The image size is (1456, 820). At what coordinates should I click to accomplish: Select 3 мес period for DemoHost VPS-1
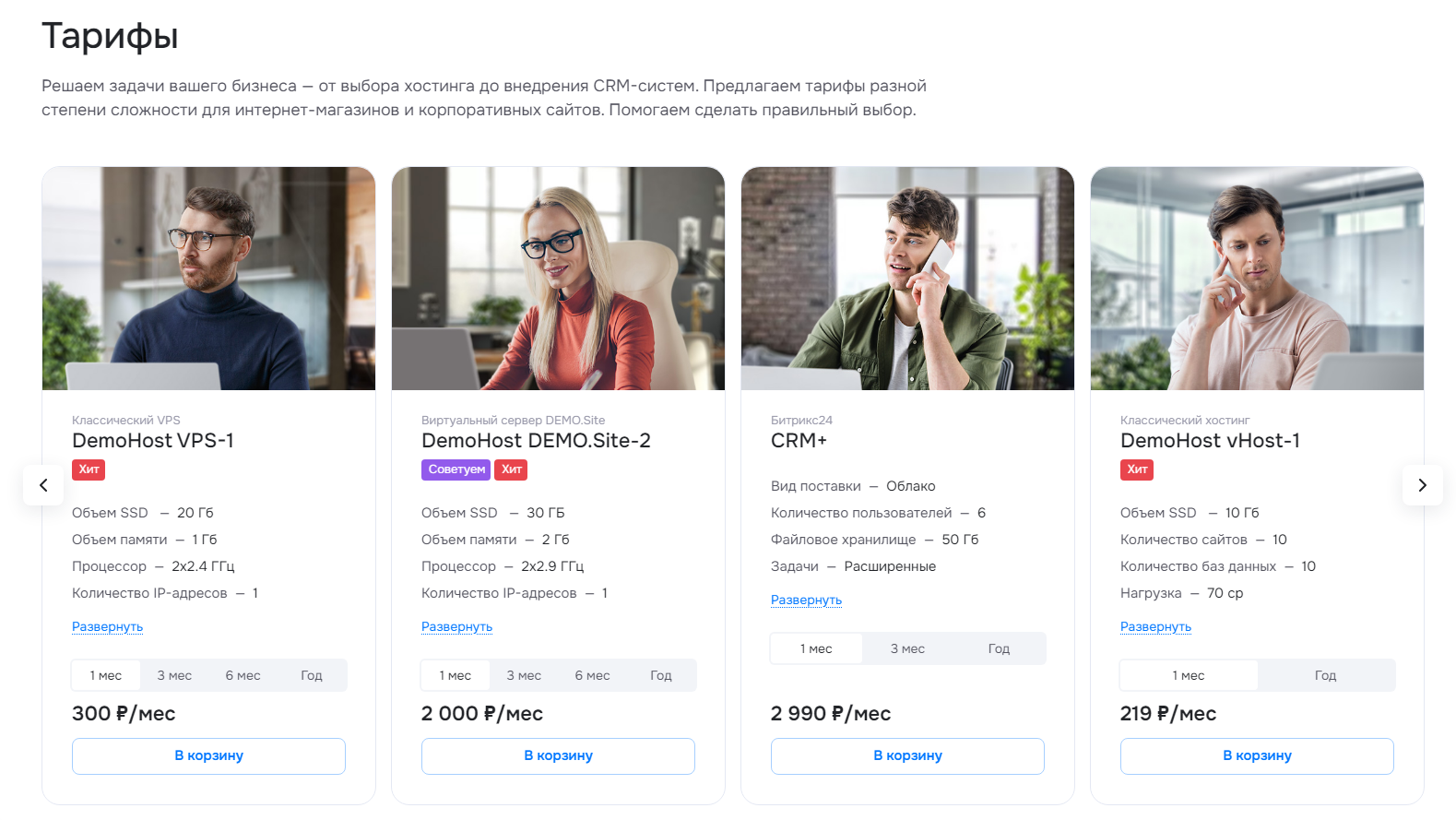point(174,676)
